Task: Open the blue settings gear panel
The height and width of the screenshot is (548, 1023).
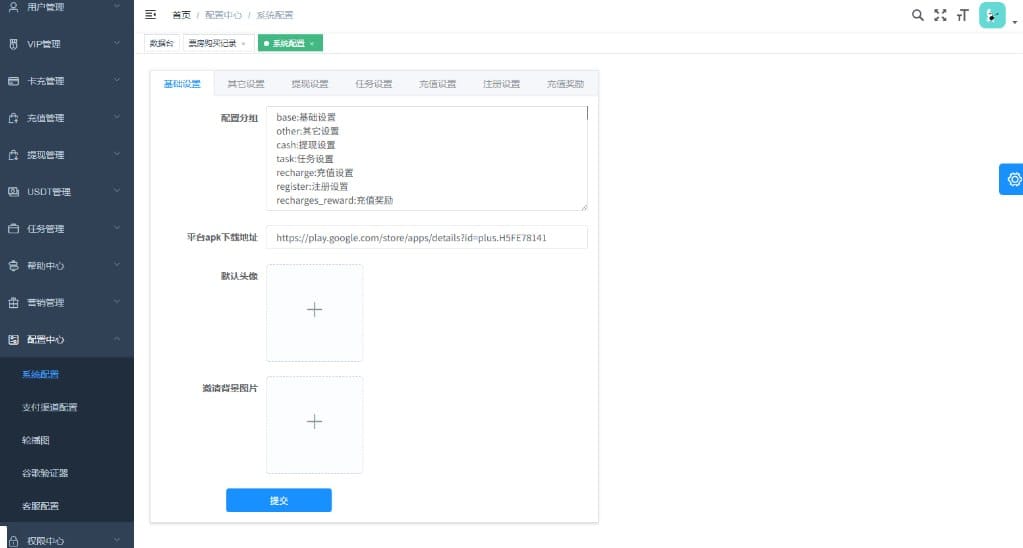Action: [1013, 179]
